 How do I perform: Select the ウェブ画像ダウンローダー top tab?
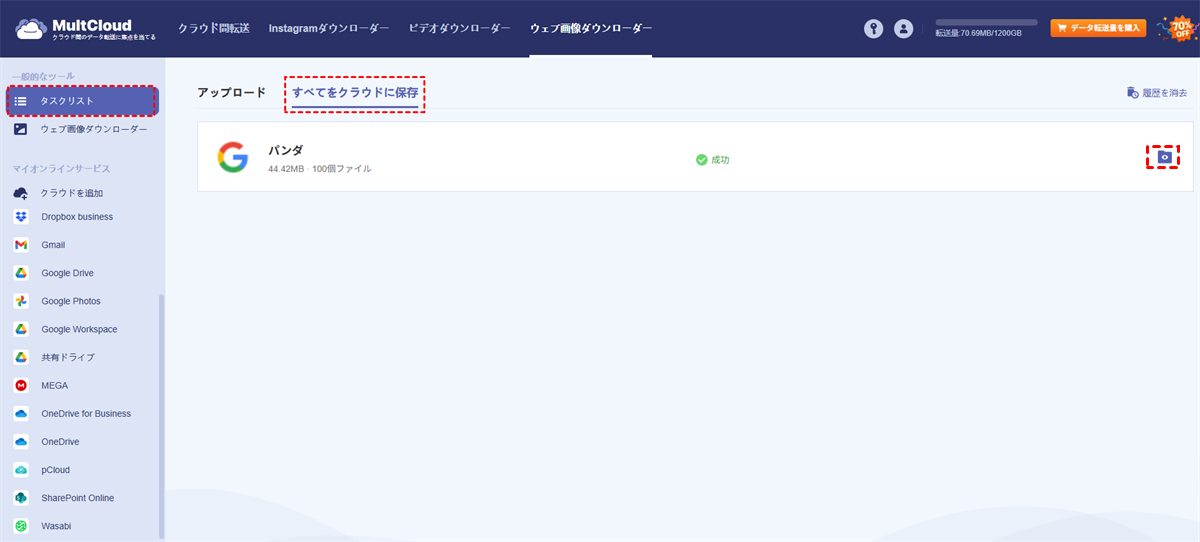tap(591, 29)
